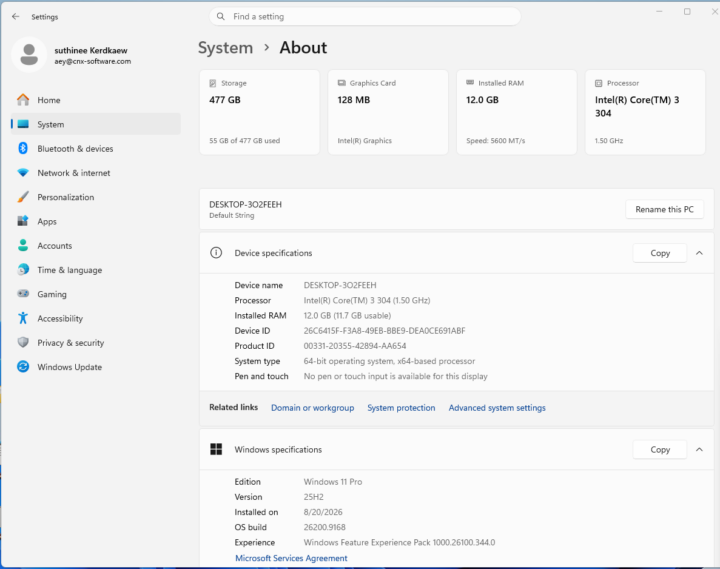
Task: Click the search magnifier icon
Action: click(x=221, y=17)
